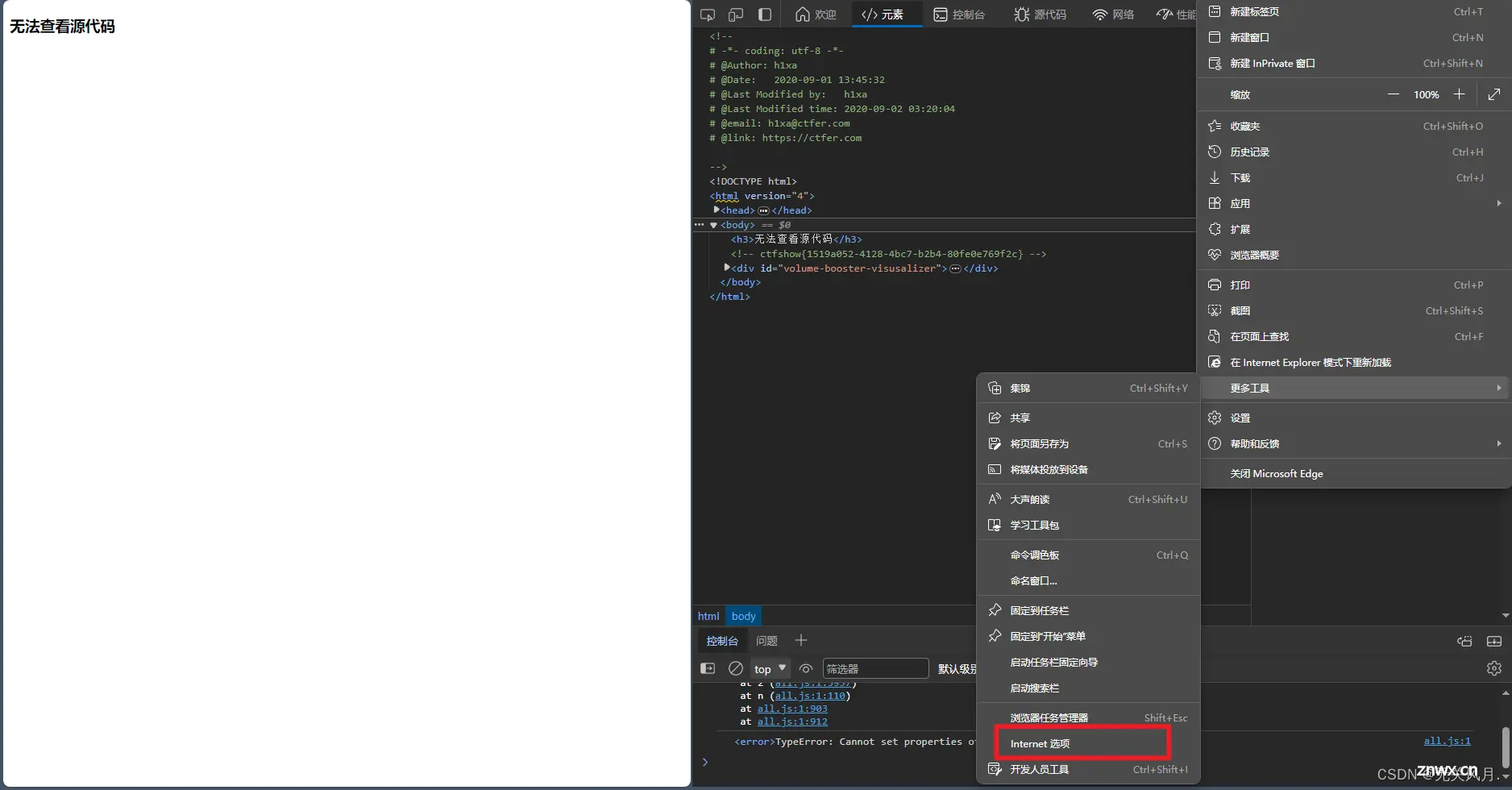Decrease zoom with the minus button
This screenshot has height=790, width=1512.
[1393, 94]
